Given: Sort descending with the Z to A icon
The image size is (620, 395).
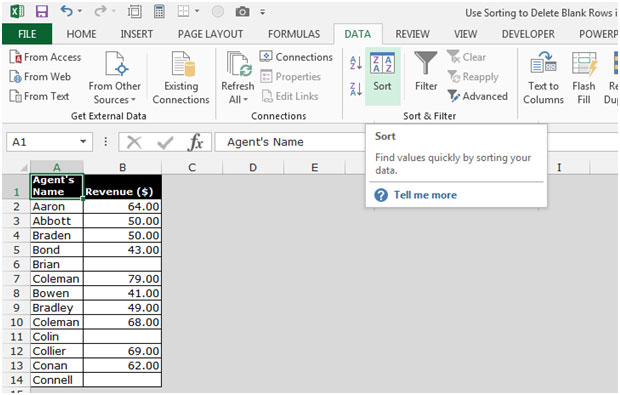Looking at the screenshot, I should click(x=356, y=89).
